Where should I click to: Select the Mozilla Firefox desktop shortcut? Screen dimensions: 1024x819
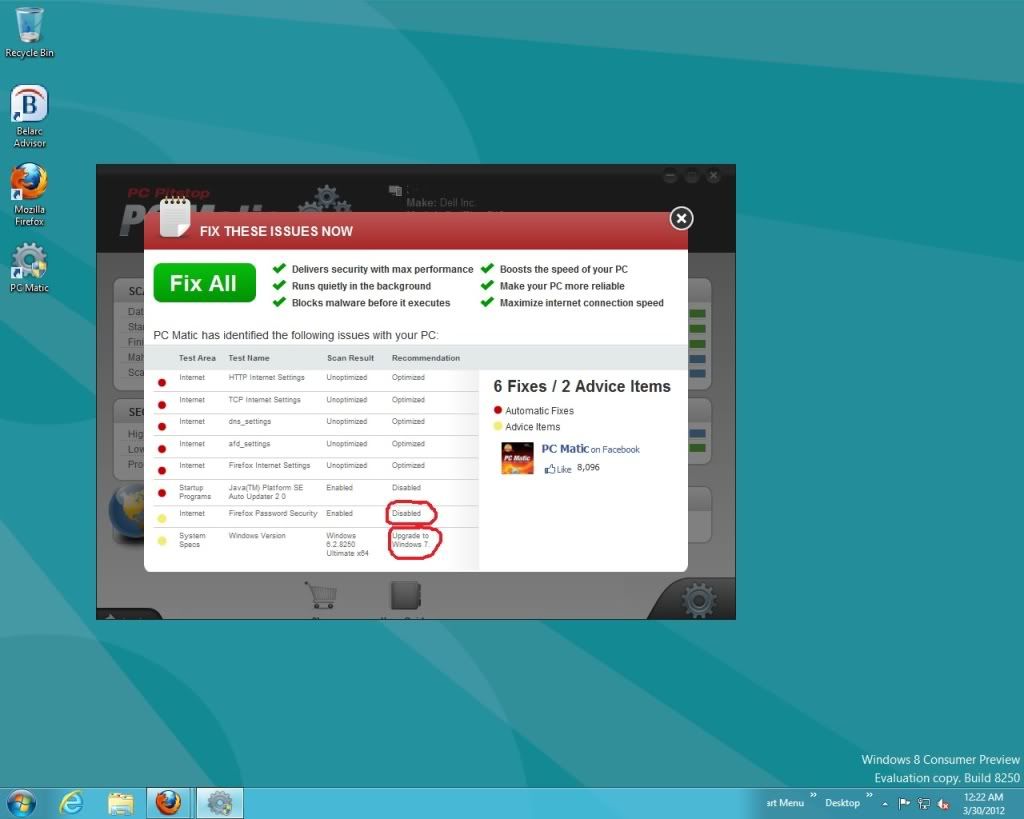(x=29, y=195)
